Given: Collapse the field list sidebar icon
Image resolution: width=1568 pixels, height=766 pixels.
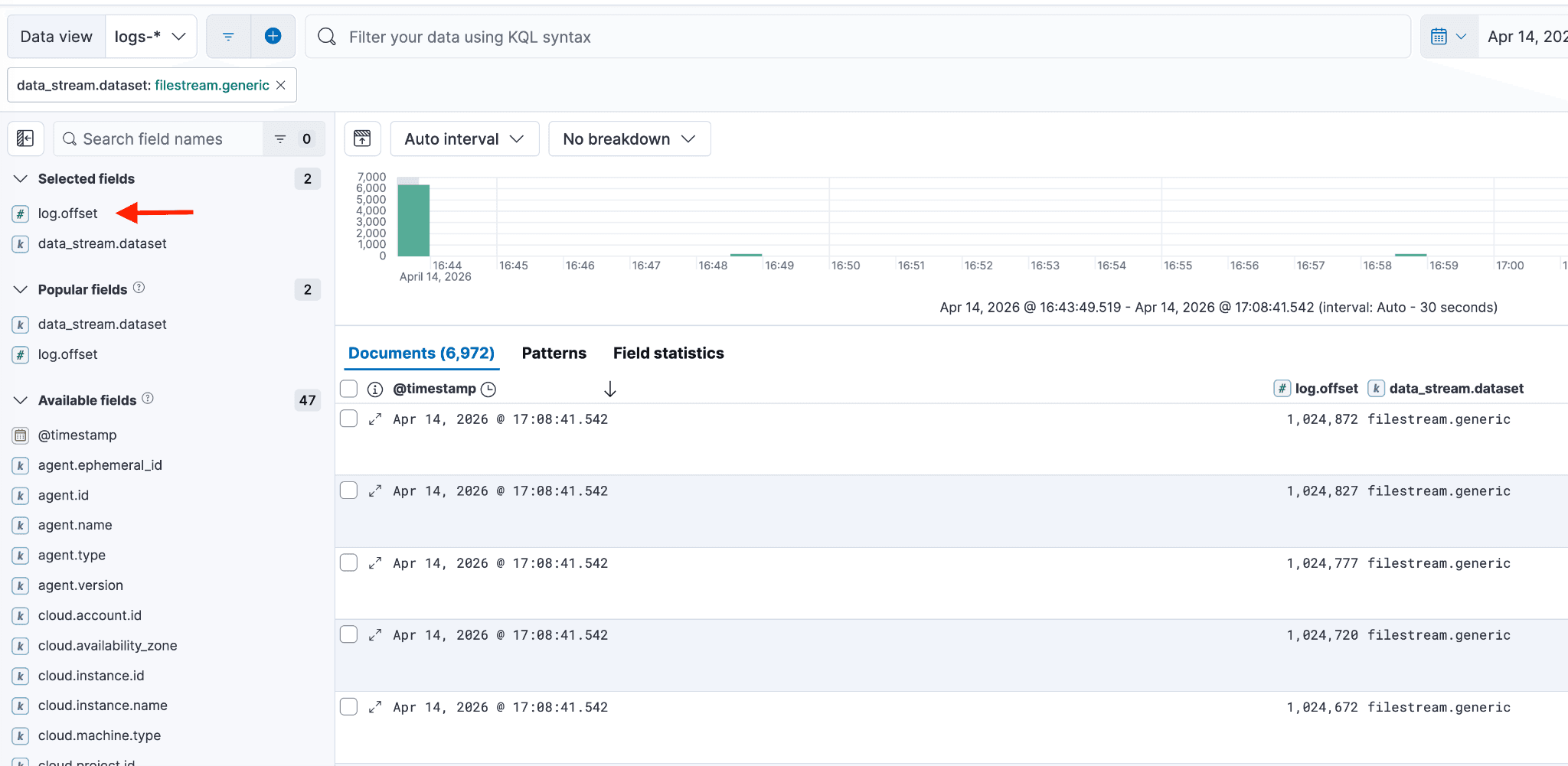Looking at the screenshot, I should [x=25, y=139].
